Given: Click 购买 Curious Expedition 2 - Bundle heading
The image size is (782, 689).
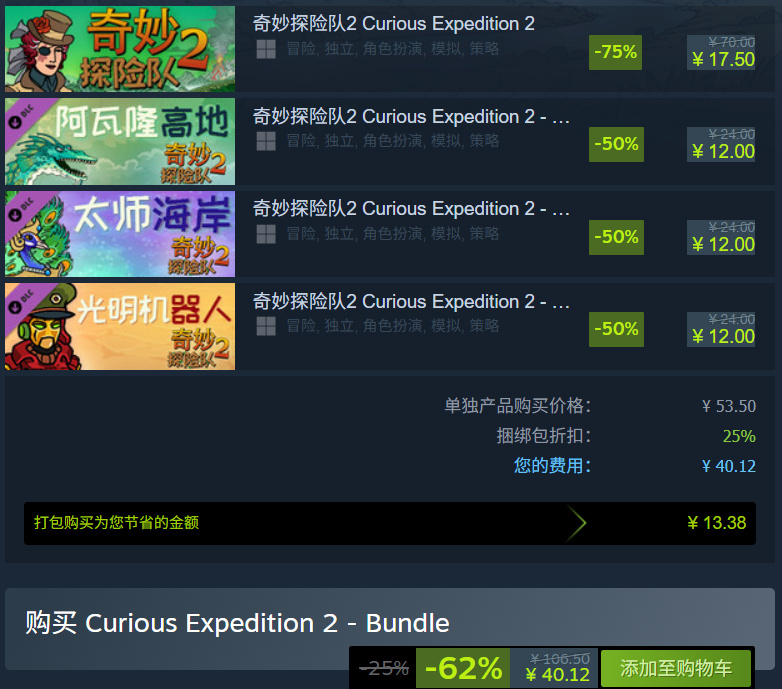Looking at the screenshot, I should click(x=237, y=623).
